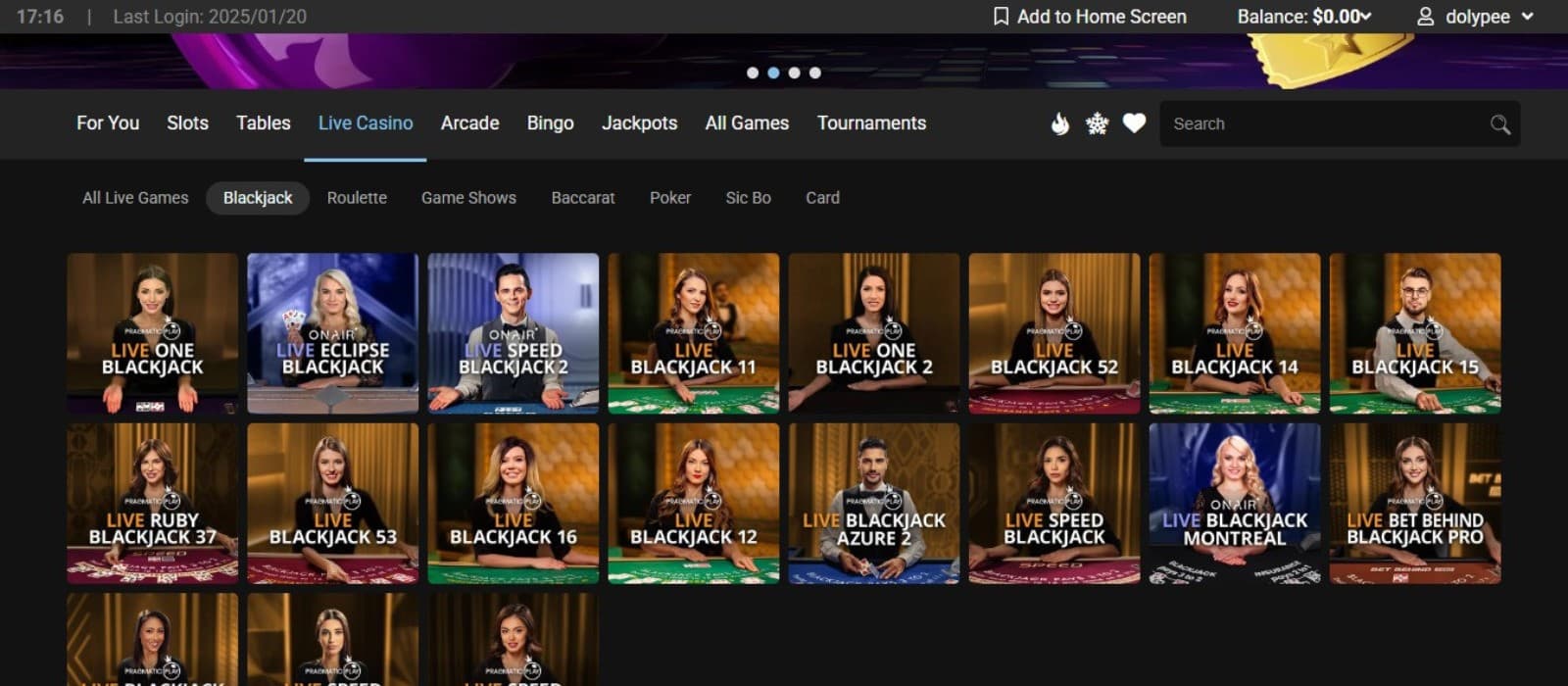Open the For You tab
1568x686 pixels.
pos(108,123)
